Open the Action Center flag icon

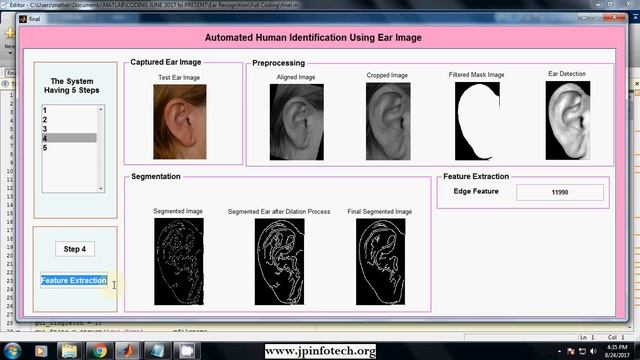click(x=571, y=351)
